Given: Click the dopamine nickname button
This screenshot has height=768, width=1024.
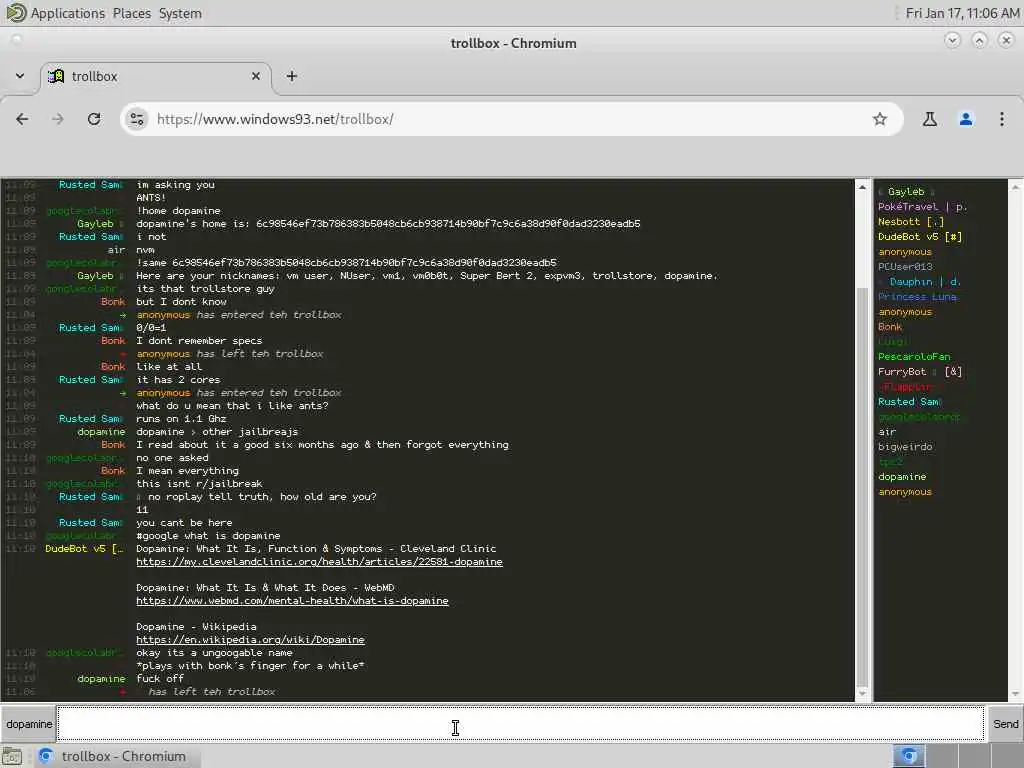Looking at the screenshot, I should pyautogui.click(x=29, y=724).
